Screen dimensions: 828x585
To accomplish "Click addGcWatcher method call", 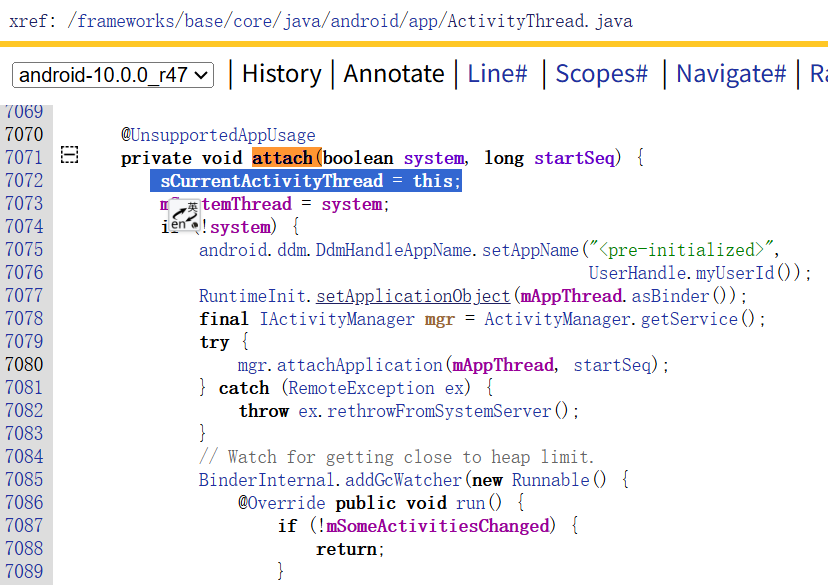I will (403, 480).
